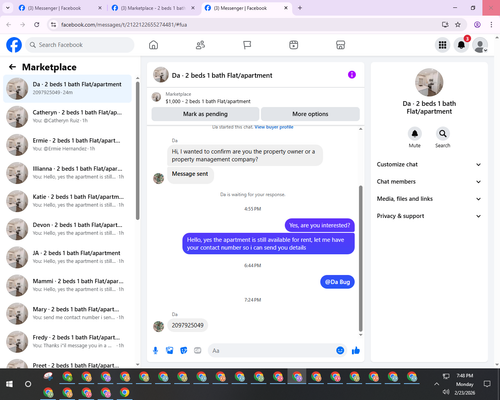Click Mark as pending
Image resolution: width=500 pixels, height=400 pixels.
tap(205, 114)
